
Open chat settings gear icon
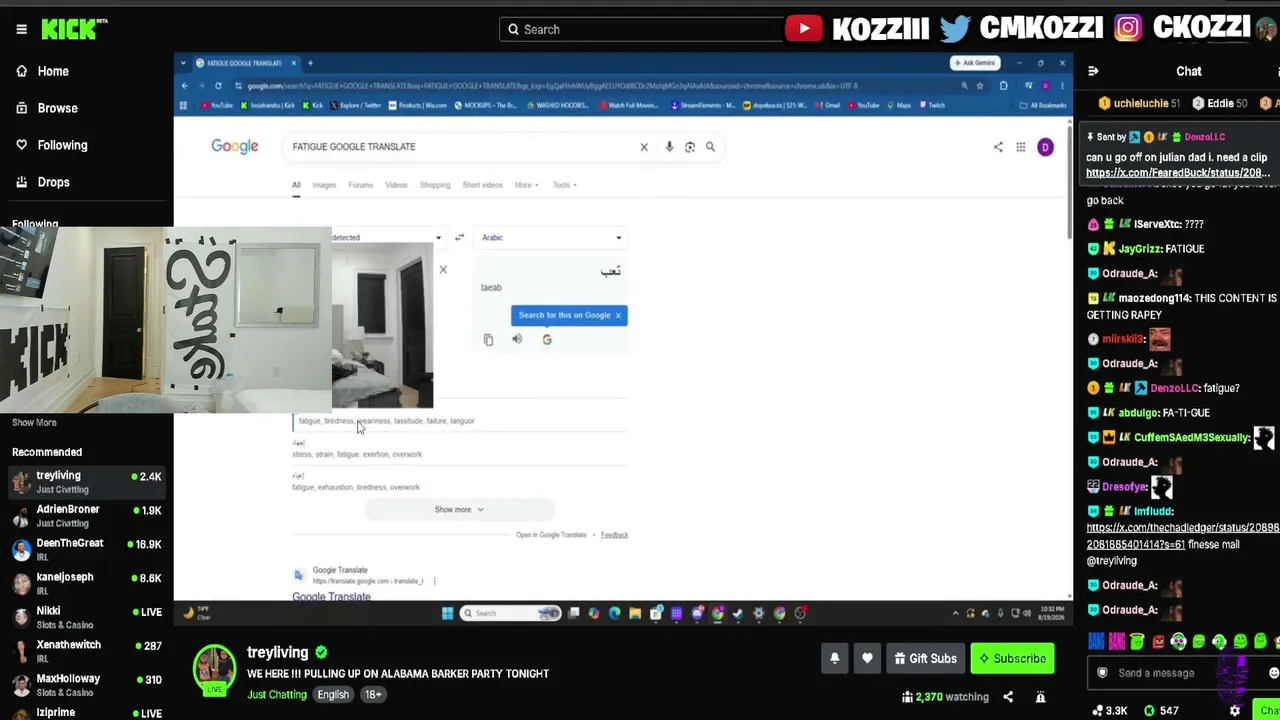click(x=1235, y=710)
